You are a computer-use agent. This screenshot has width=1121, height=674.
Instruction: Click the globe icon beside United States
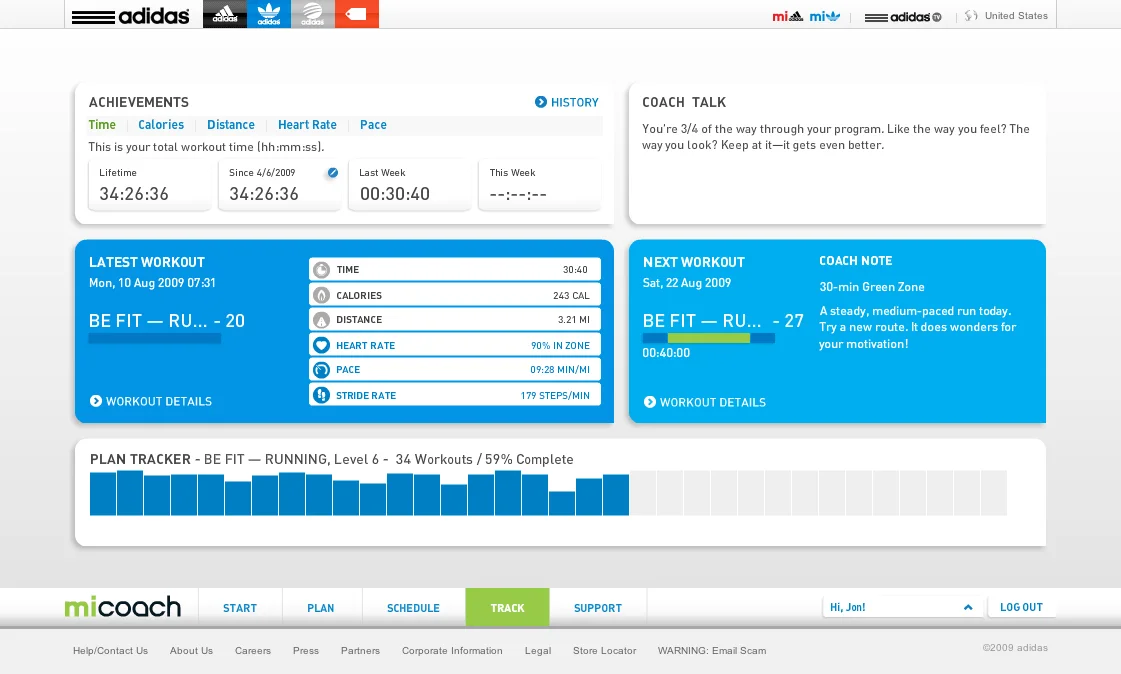[x=971, y=16]
